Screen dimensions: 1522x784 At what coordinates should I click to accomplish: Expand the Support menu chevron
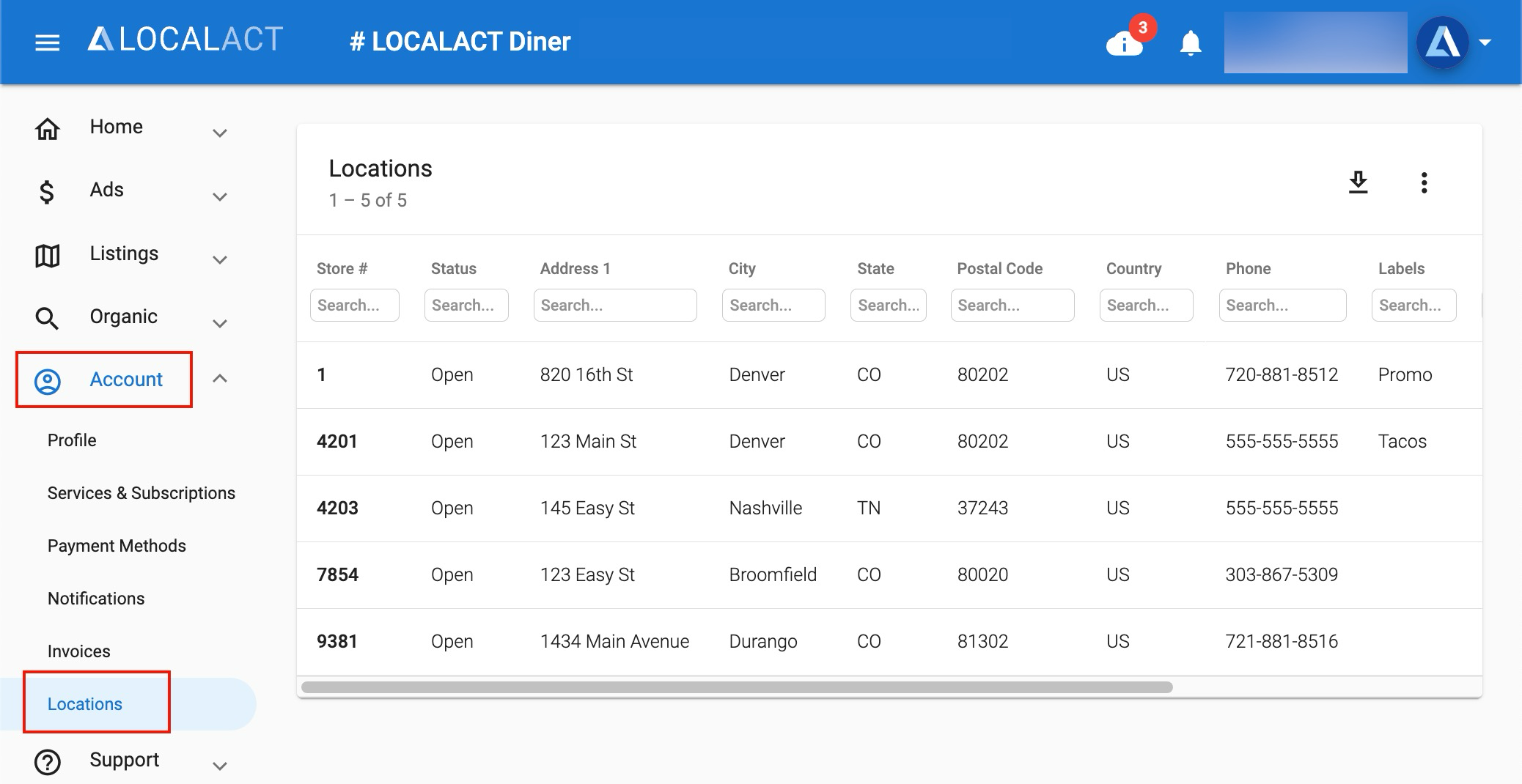pyautogui.click(x=220, y=766)
